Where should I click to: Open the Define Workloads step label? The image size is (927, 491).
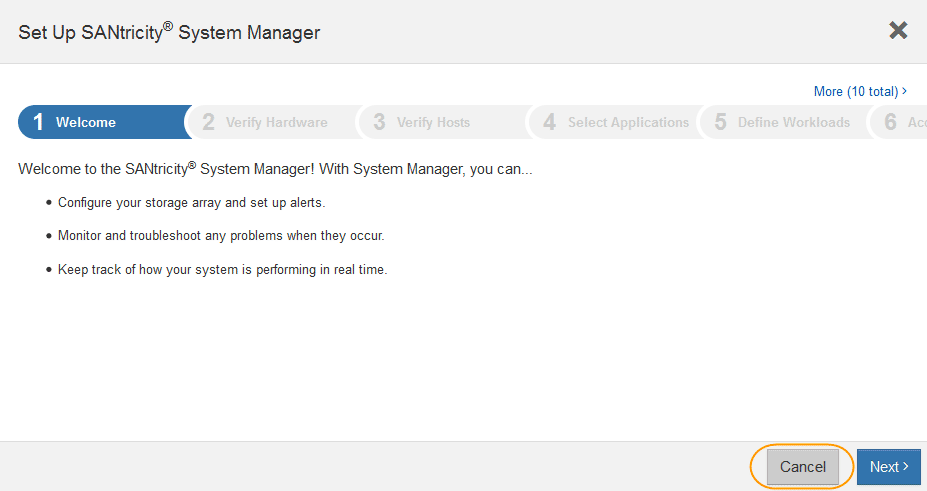(794, 122)
